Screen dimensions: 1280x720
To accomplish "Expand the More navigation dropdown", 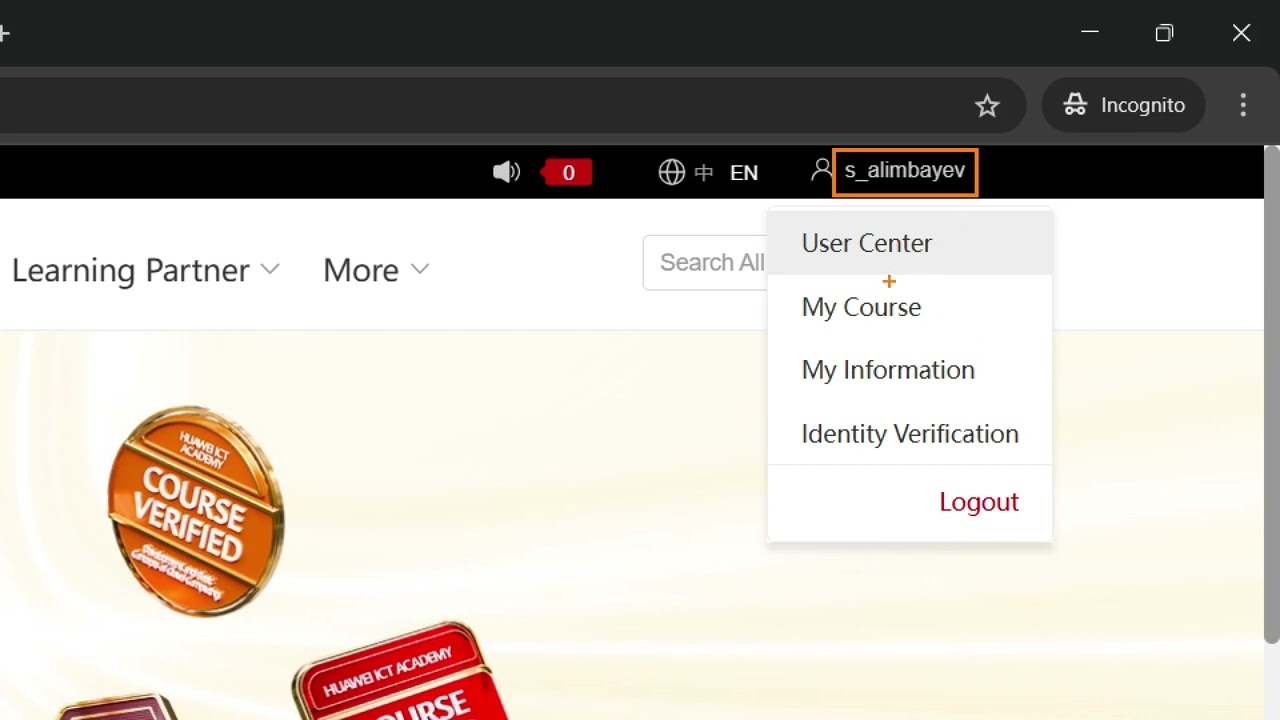I will [x=376, y=270].
